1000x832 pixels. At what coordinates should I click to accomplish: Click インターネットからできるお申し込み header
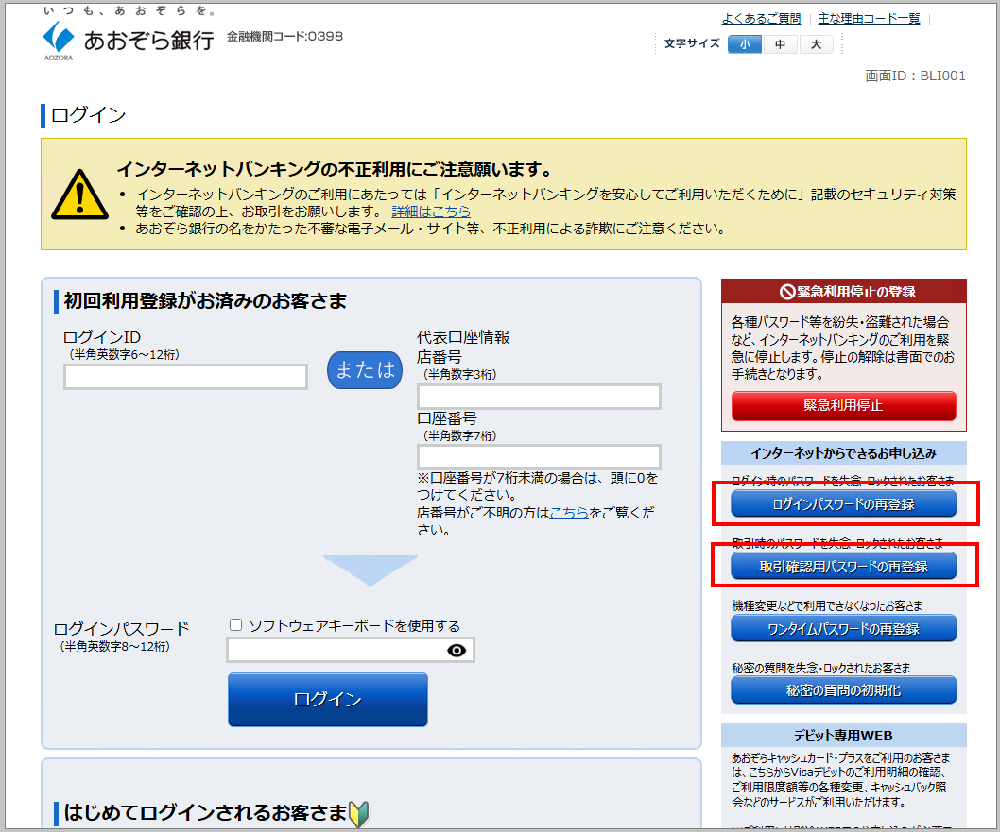pyautogui.click(x=844, y=453)
